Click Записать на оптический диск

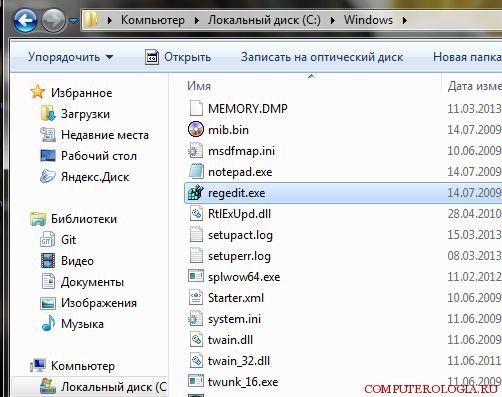322,57
